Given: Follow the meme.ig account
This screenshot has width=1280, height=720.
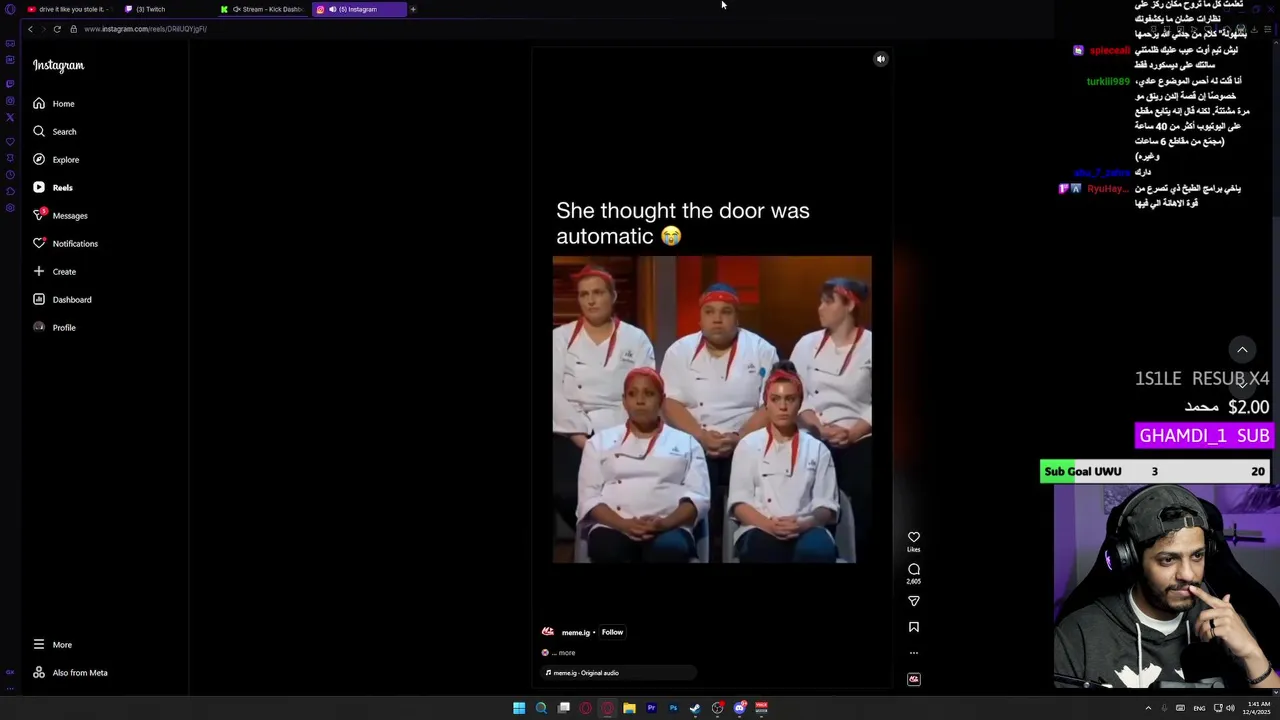Looking at the screenshot, I should pos(612,632).
